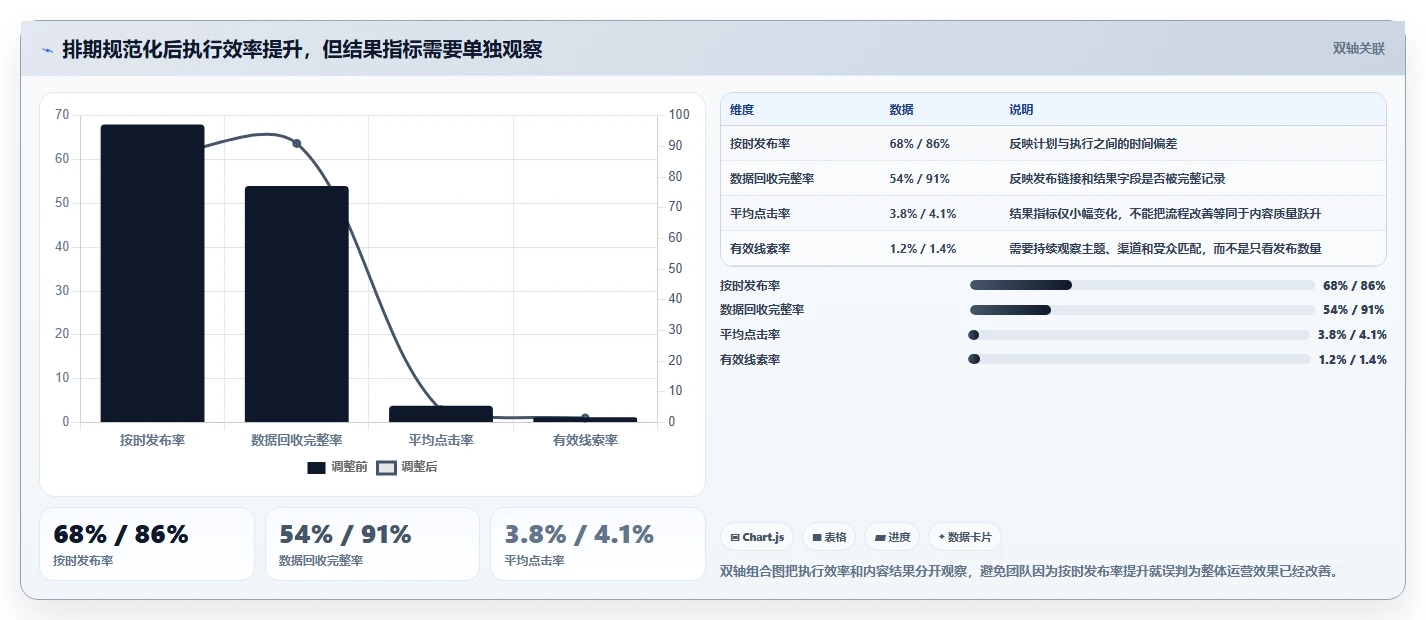Click x-axis label 平均点击率 under chart
Screen dimensions: 1426x620
pos(441,440)
